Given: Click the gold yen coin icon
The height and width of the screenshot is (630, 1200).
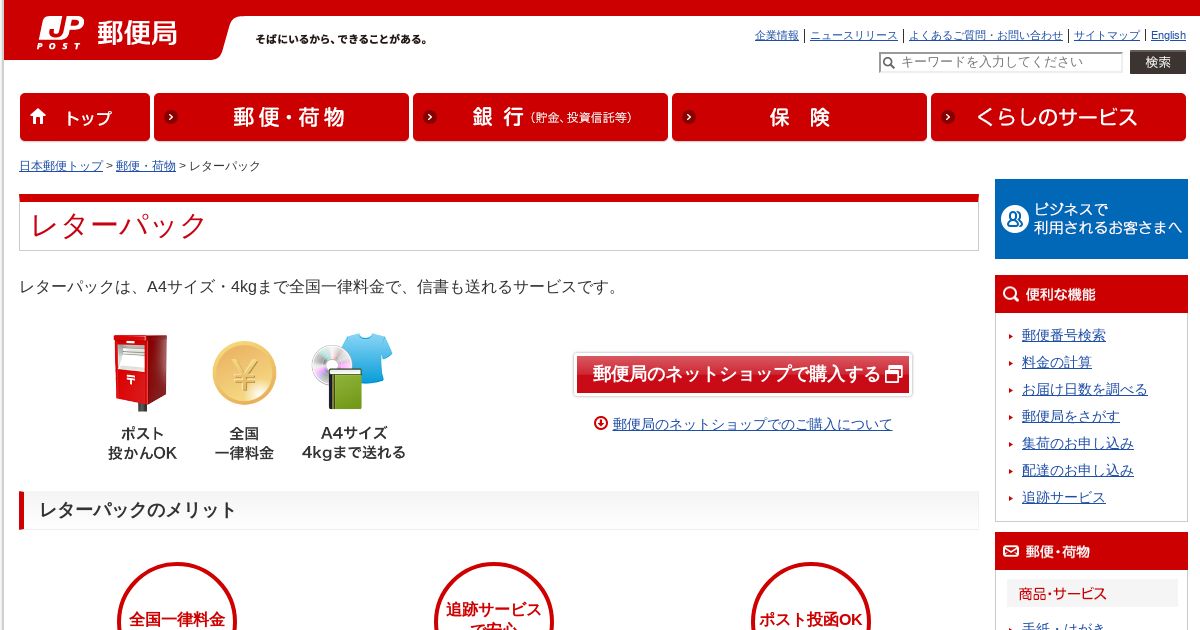Looking at the screenshot, I should point(244,373).
